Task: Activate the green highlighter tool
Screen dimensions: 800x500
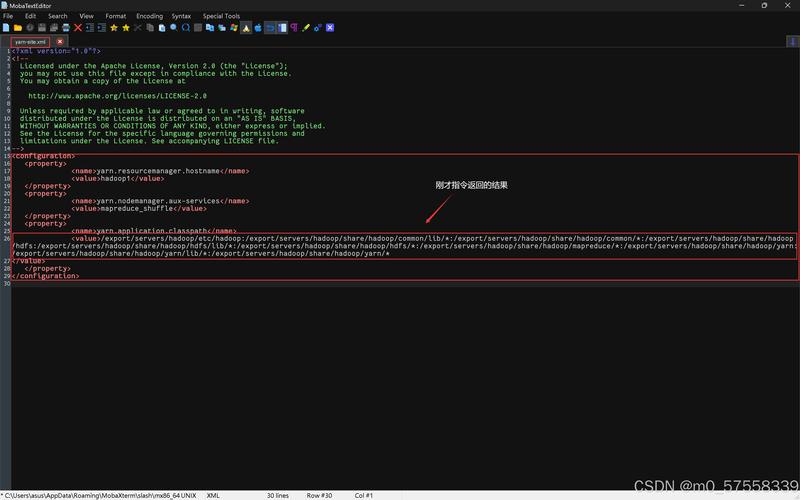Action: point(306,28)
